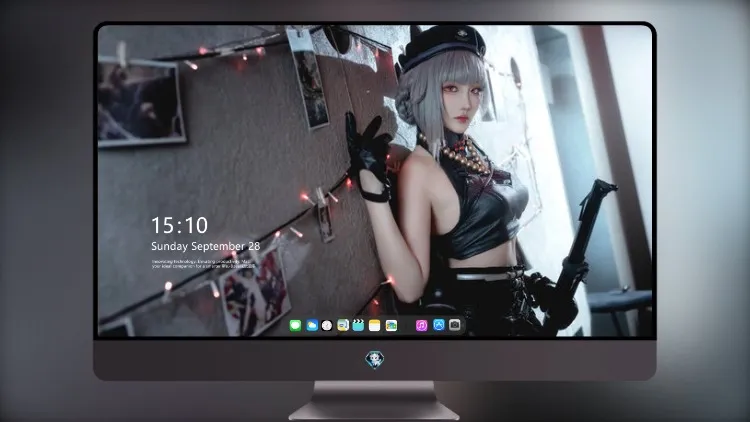Click the logo badge on monitor chin
This screenshot has height=422, width=750.
(375, 360)
